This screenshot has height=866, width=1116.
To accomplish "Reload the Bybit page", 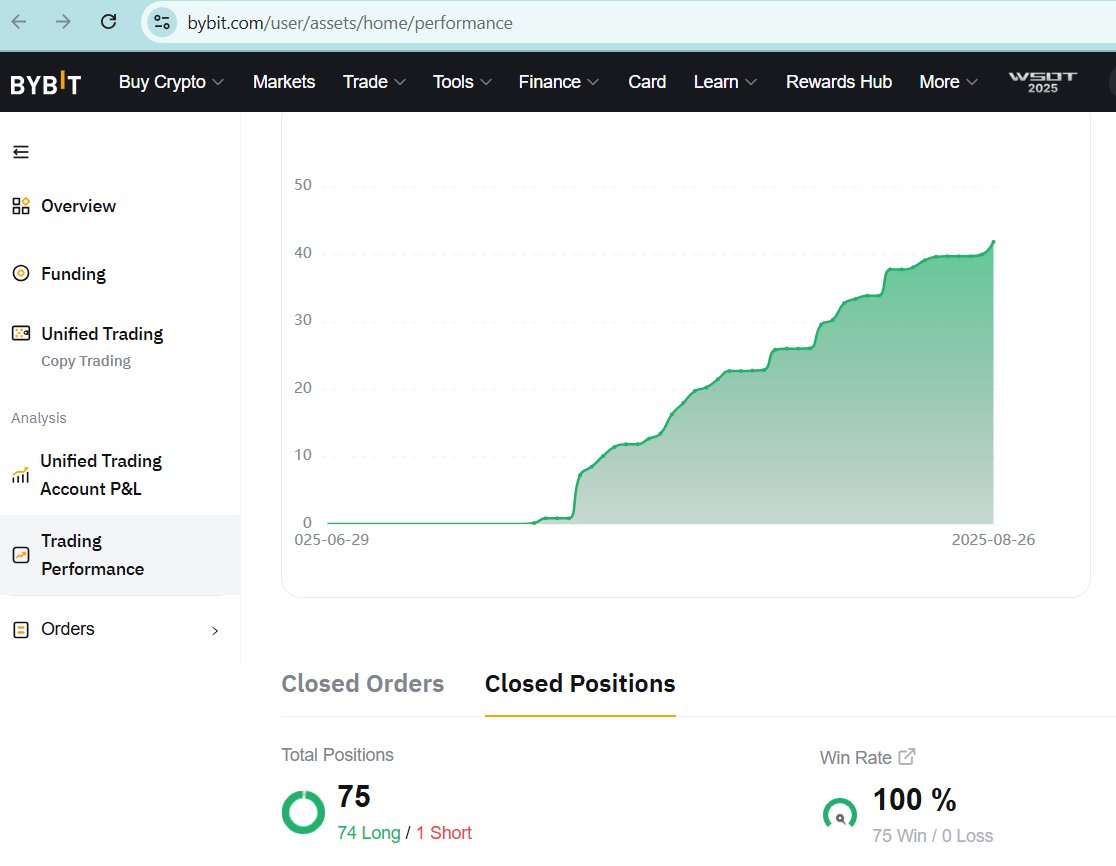I will (x=108, y=22).
